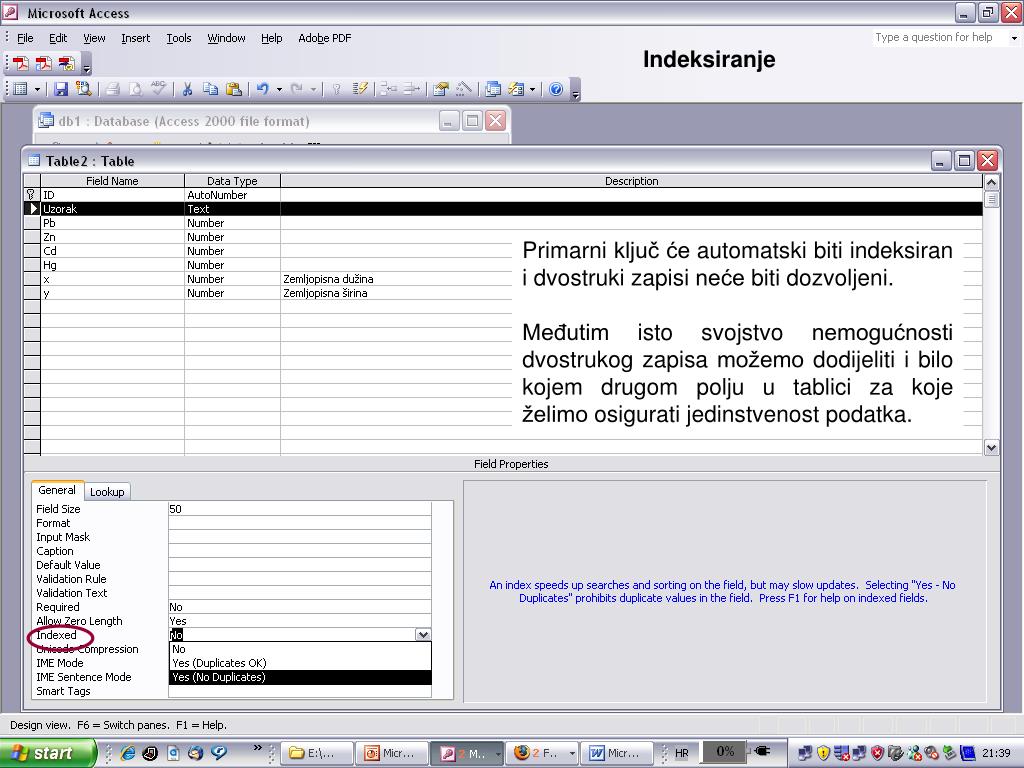The image size is (1024, 768).
Task: Switch to the Lookup tab
Action: (x=107, y=492)
